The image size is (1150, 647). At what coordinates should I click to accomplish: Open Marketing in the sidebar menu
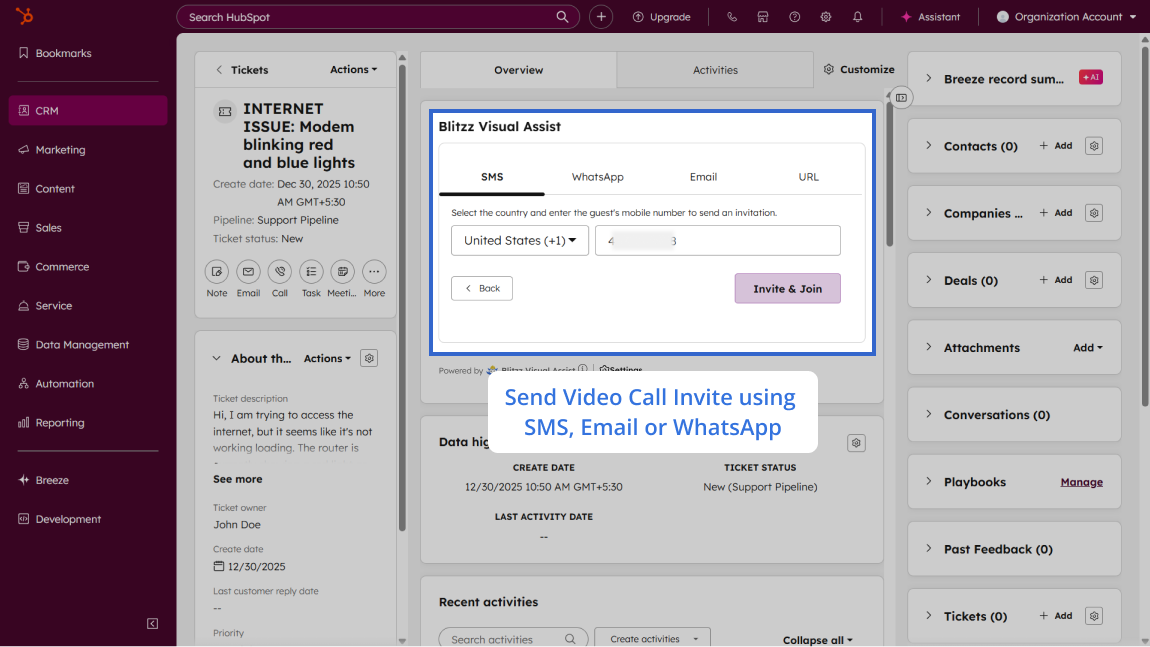(60, 150)
